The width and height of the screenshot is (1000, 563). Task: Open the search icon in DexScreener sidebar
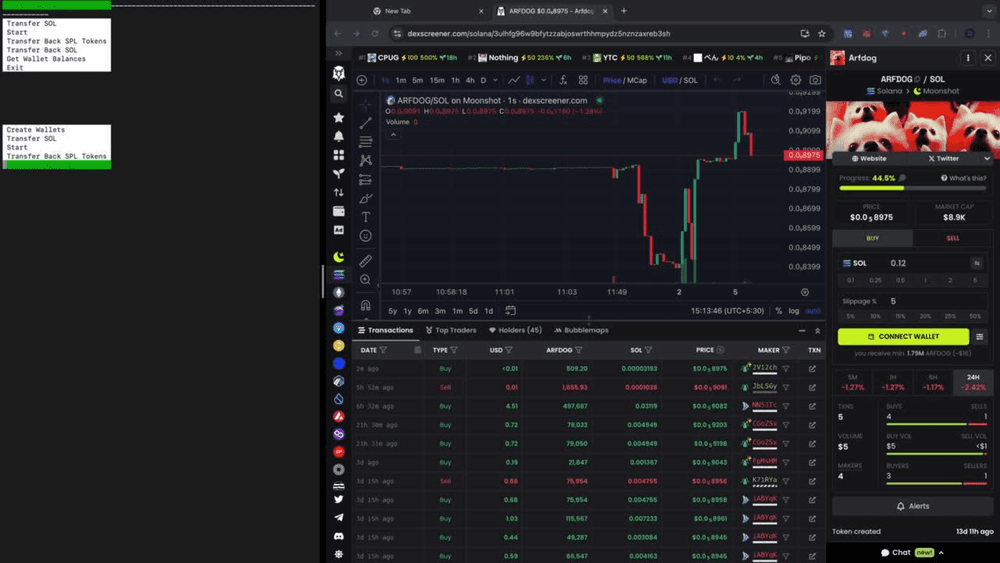[x=339, y=94]
